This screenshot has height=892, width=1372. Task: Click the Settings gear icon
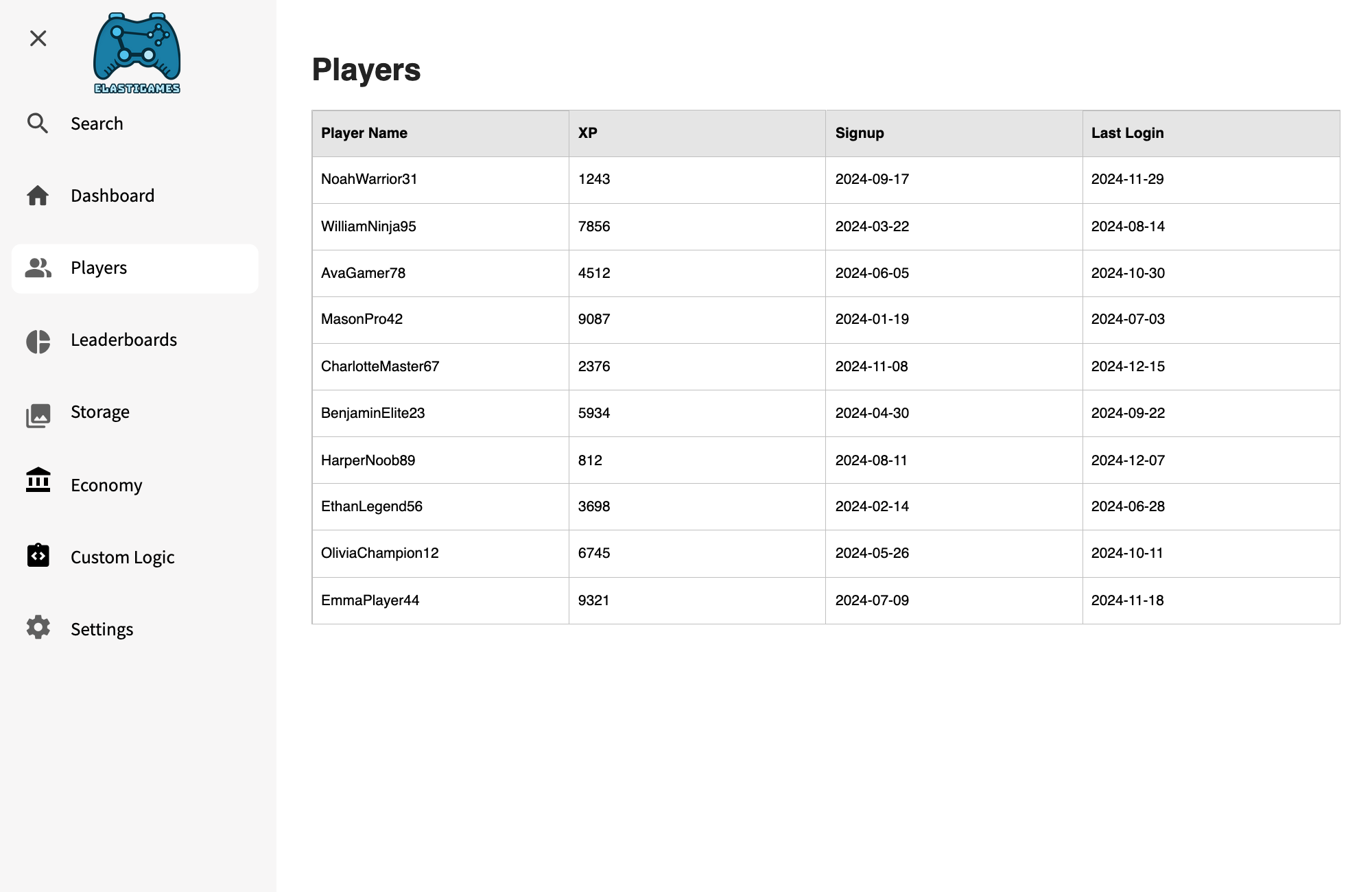click(38, 627)
